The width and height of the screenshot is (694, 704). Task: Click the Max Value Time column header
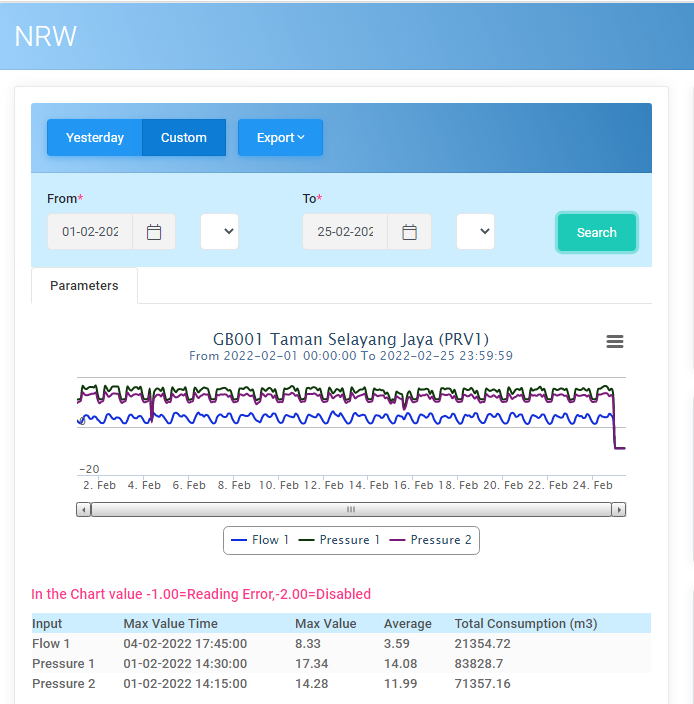pyautogui.click(x=170, y=624)
